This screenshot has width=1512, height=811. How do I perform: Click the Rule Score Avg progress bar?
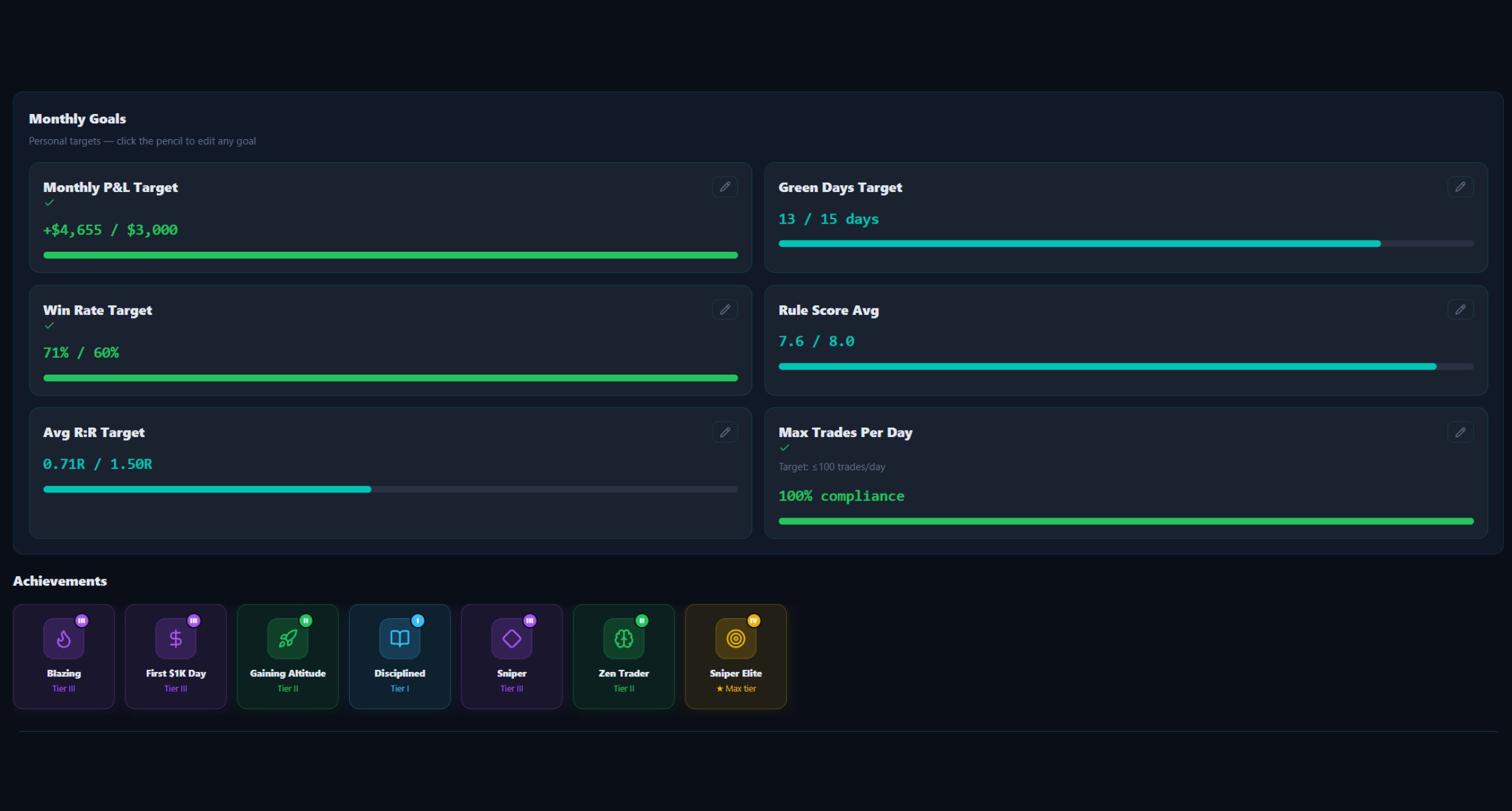coord(1126,366)
